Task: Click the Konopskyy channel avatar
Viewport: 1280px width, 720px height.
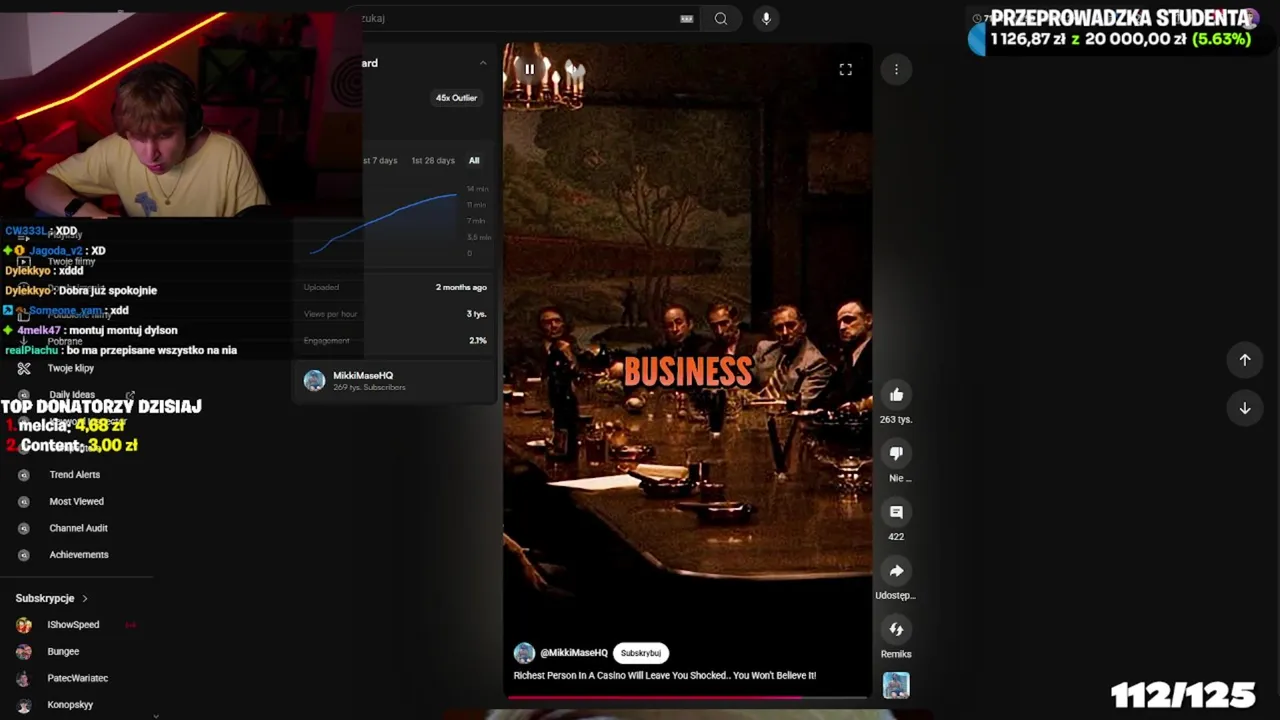Action: click(24, 705)
